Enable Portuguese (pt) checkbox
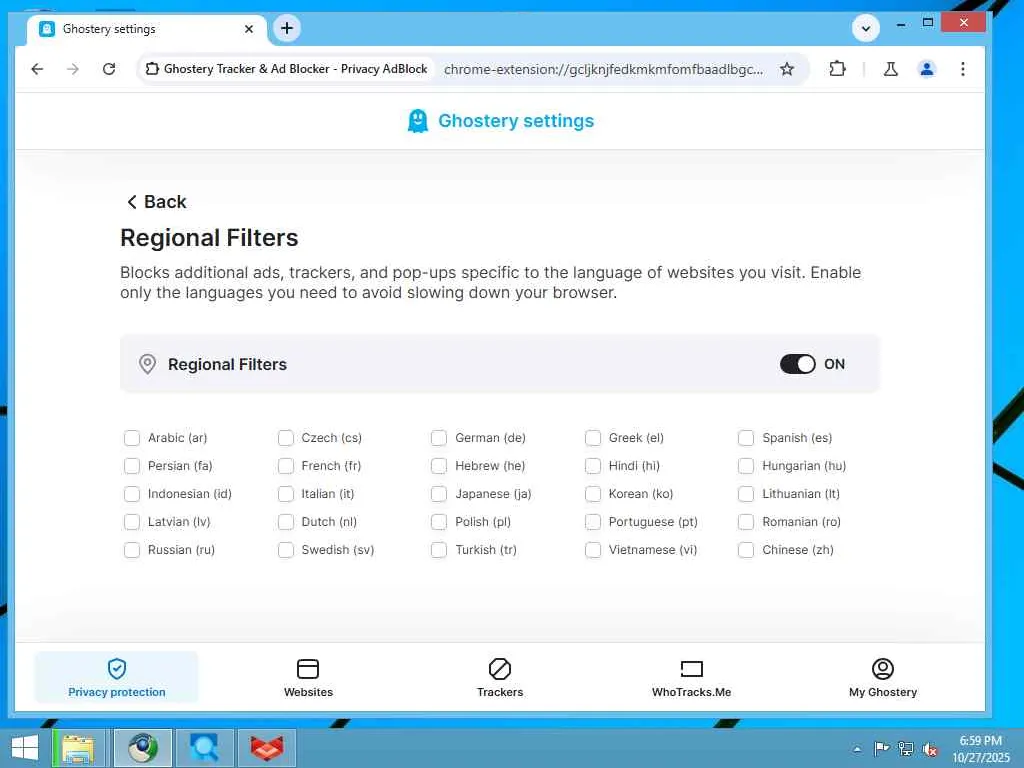1024x768 pixels. click(593, 522)
